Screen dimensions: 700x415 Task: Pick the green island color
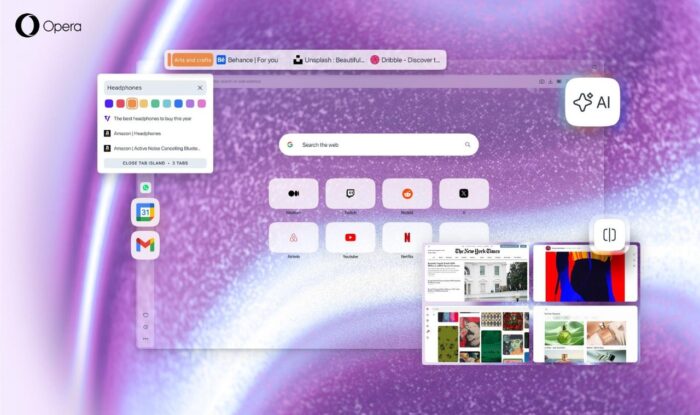(155, 104)
